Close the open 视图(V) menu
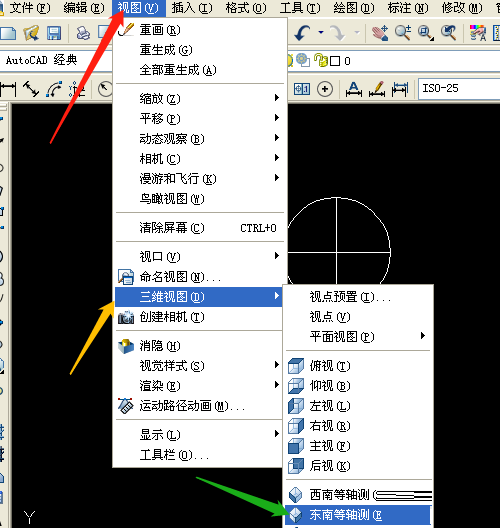The height and width of the screenshot is (528, 500). click(x=138, y=7)
